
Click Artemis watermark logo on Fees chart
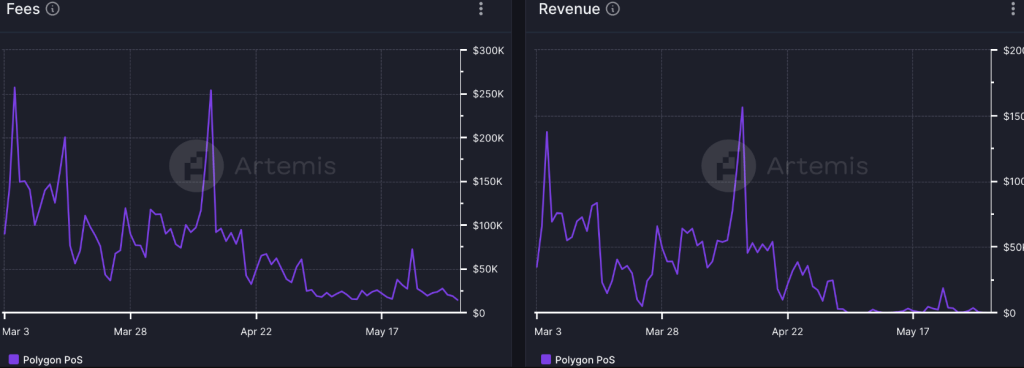click(196, 166)
